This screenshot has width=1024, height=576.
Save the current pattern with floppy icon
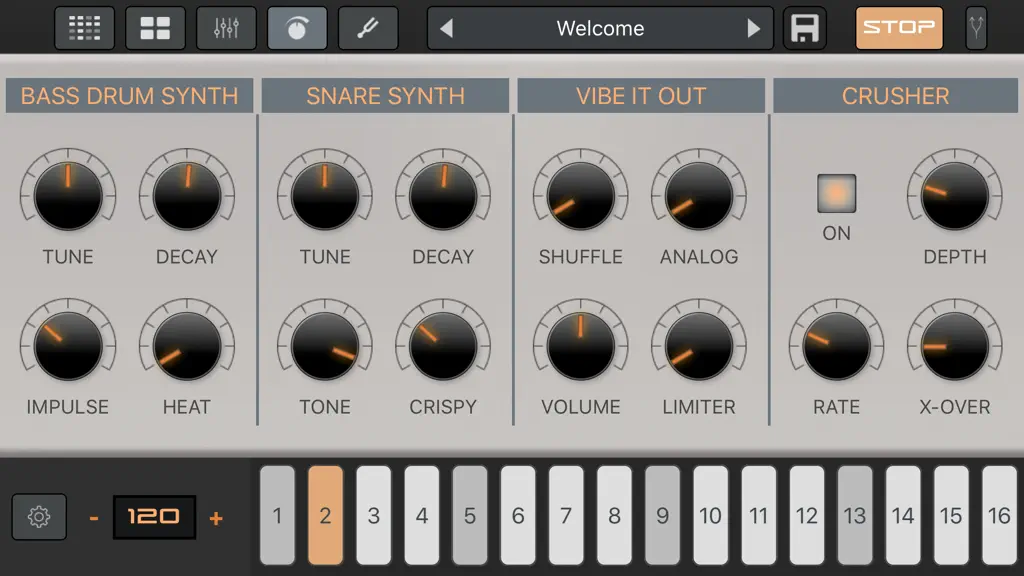805,28
